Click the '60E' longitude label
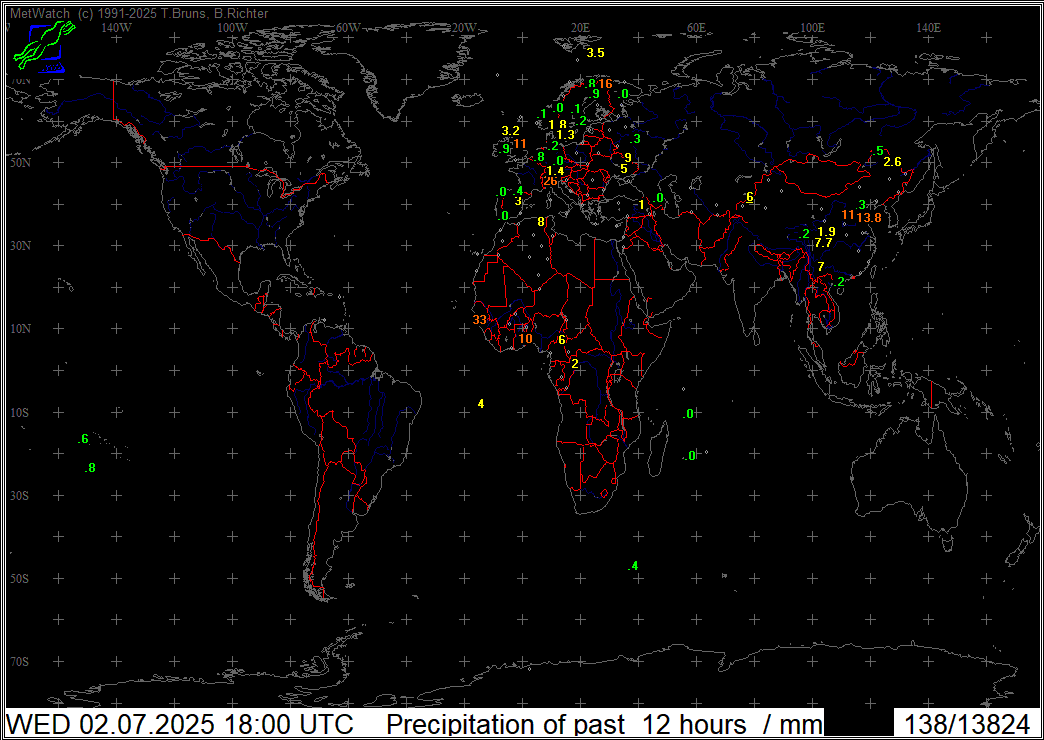The image size is (1044, 740). point(696,27)
